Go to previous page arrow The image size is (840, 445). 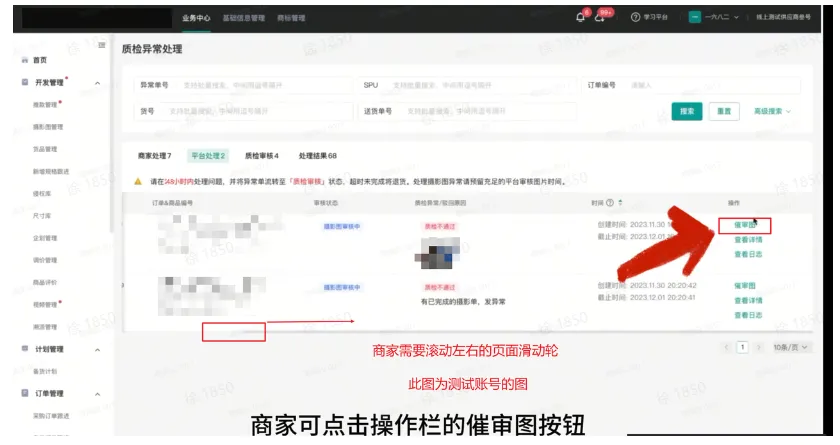[x=726, y=348]
